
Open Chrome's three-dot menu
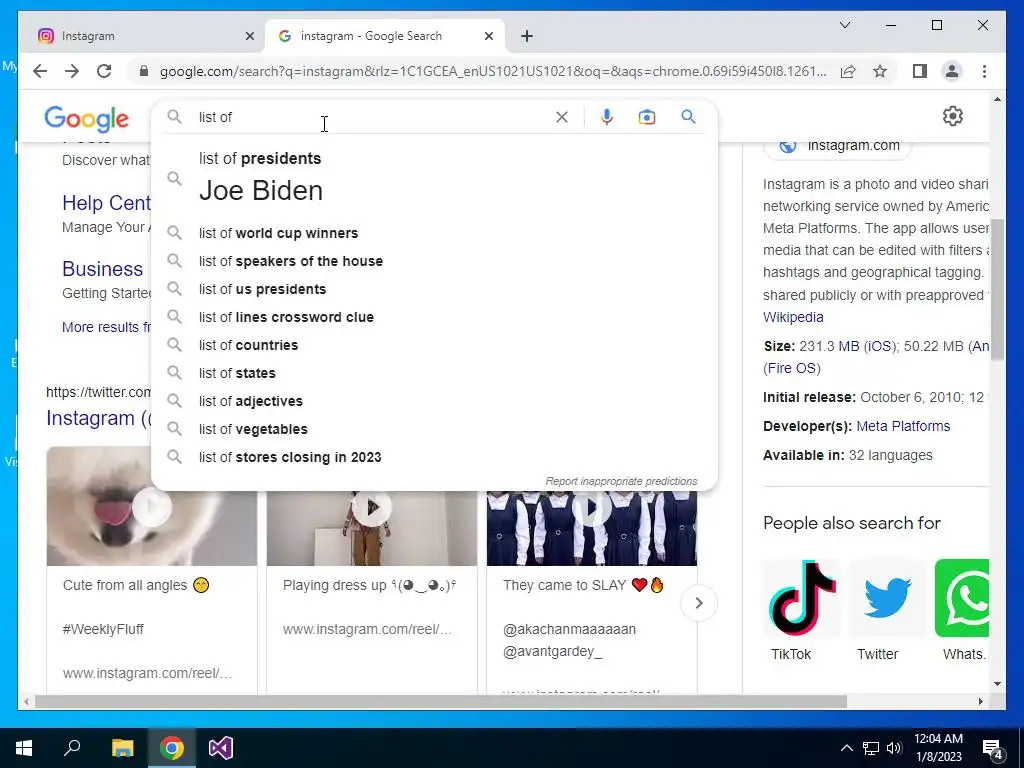click(984, 71)
